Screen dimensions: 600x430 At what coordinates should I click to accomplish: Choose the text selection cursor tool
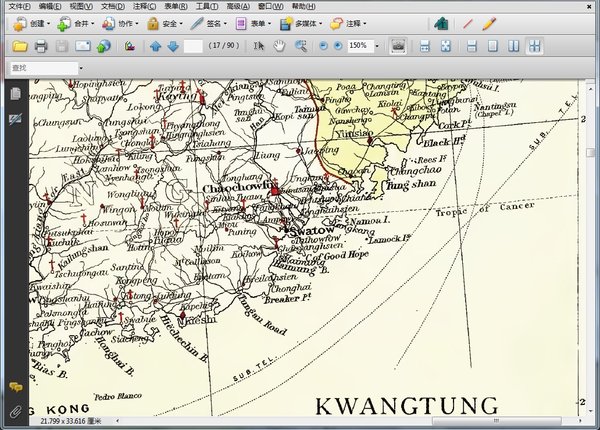pos(259,46)
